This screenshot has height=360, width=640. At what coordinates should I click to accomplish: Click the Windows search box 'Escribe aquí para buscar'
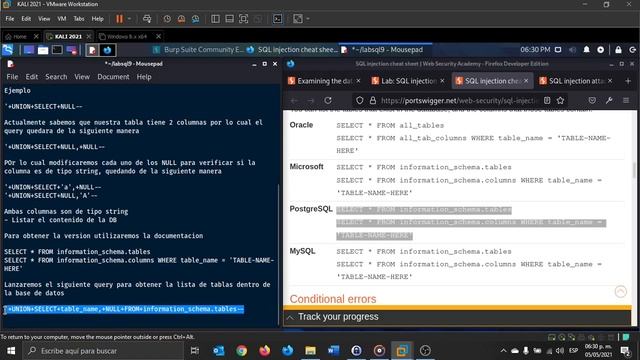(x=102, y=351)
